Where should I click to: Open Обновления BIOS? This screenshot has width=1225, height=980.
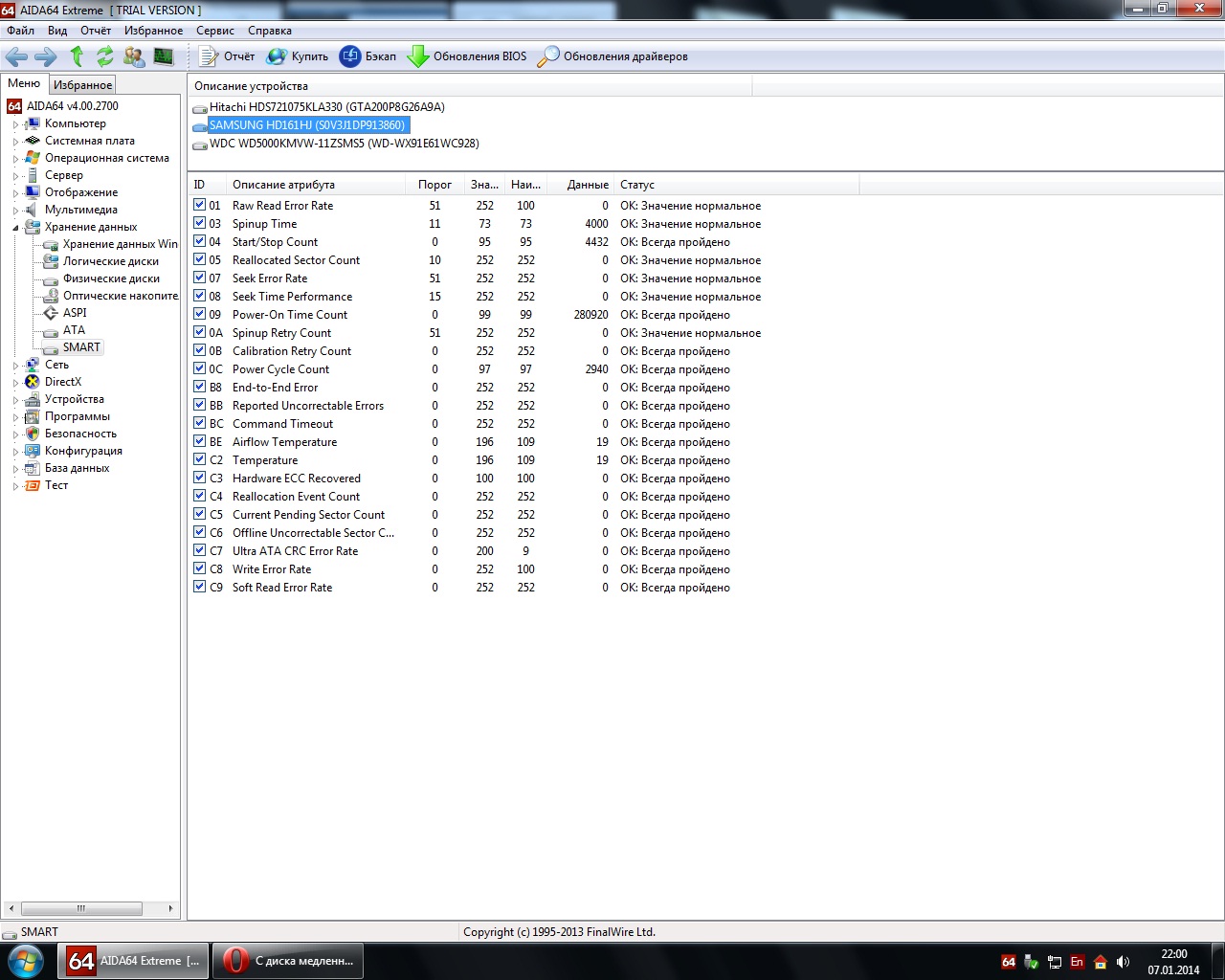point(467,56)
